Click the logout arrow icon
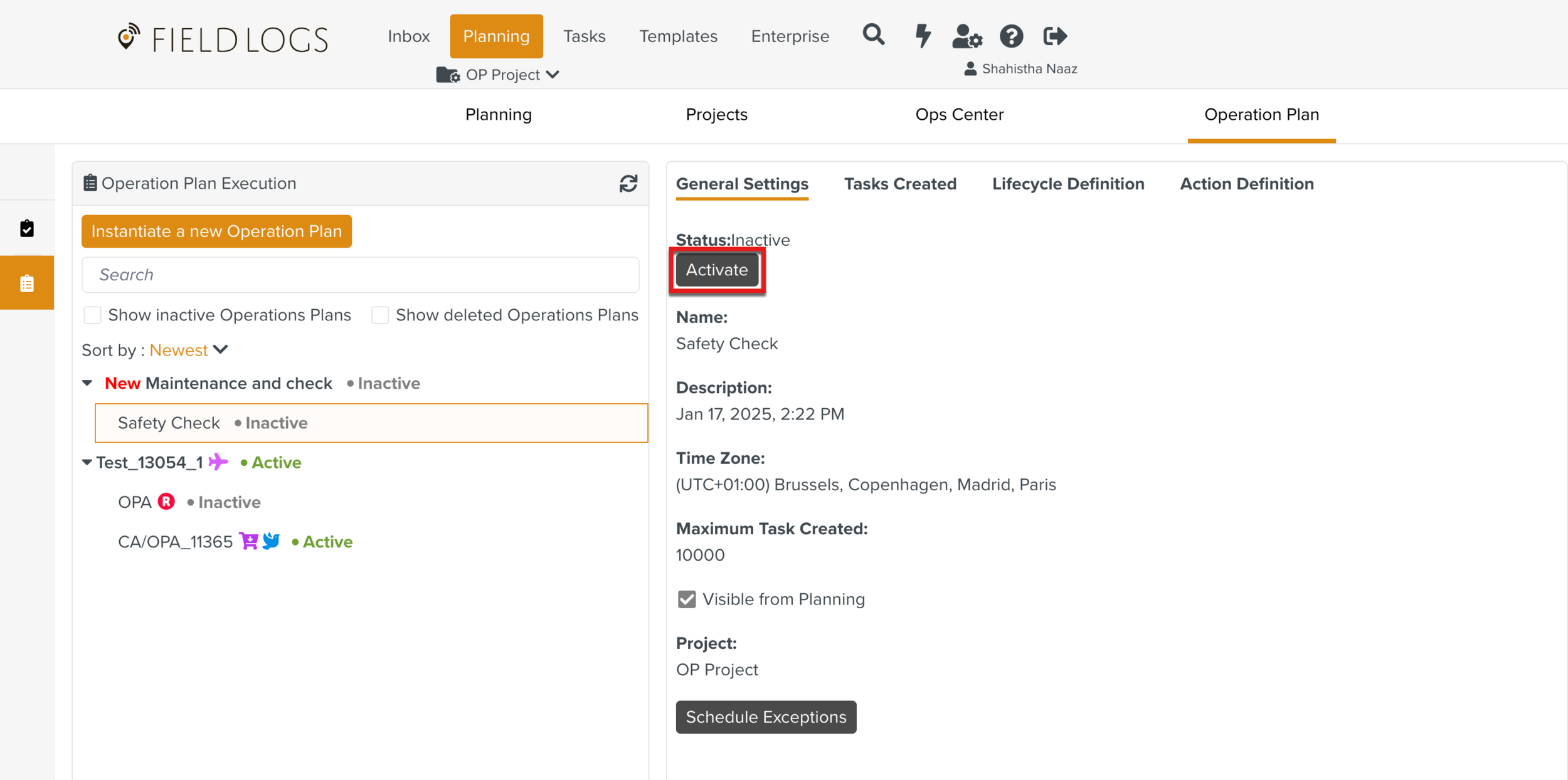 [1055, 36]
